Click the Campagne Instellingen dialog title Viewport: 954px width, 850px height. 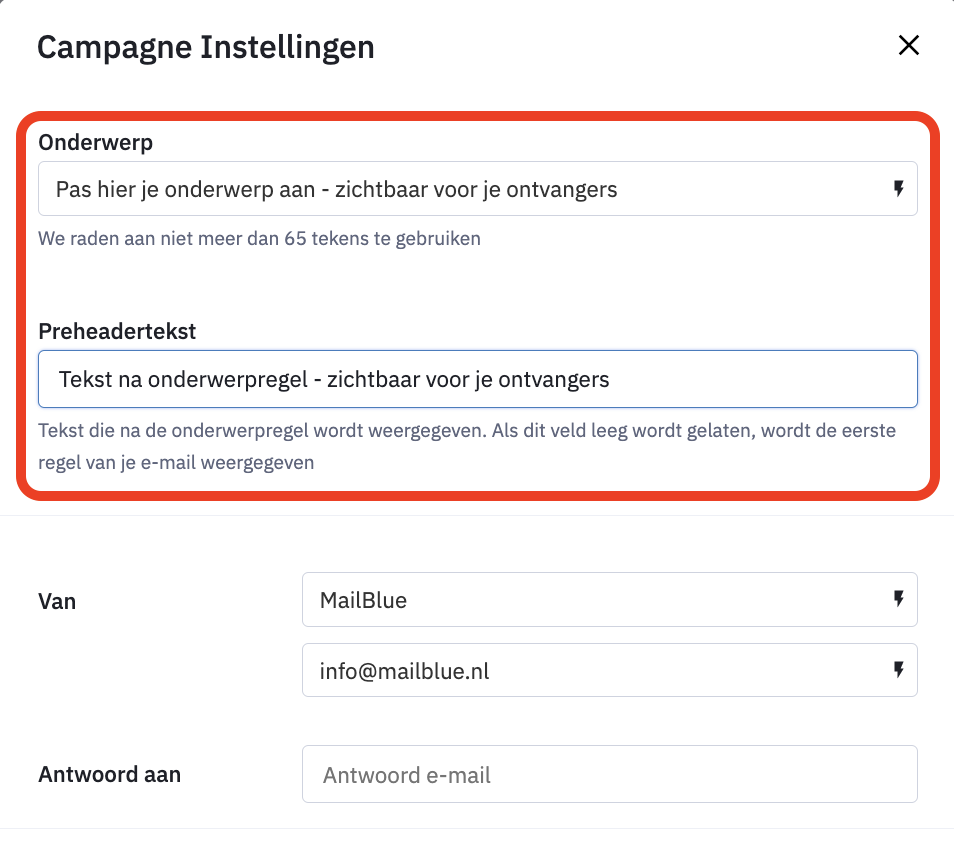[206, 48]
